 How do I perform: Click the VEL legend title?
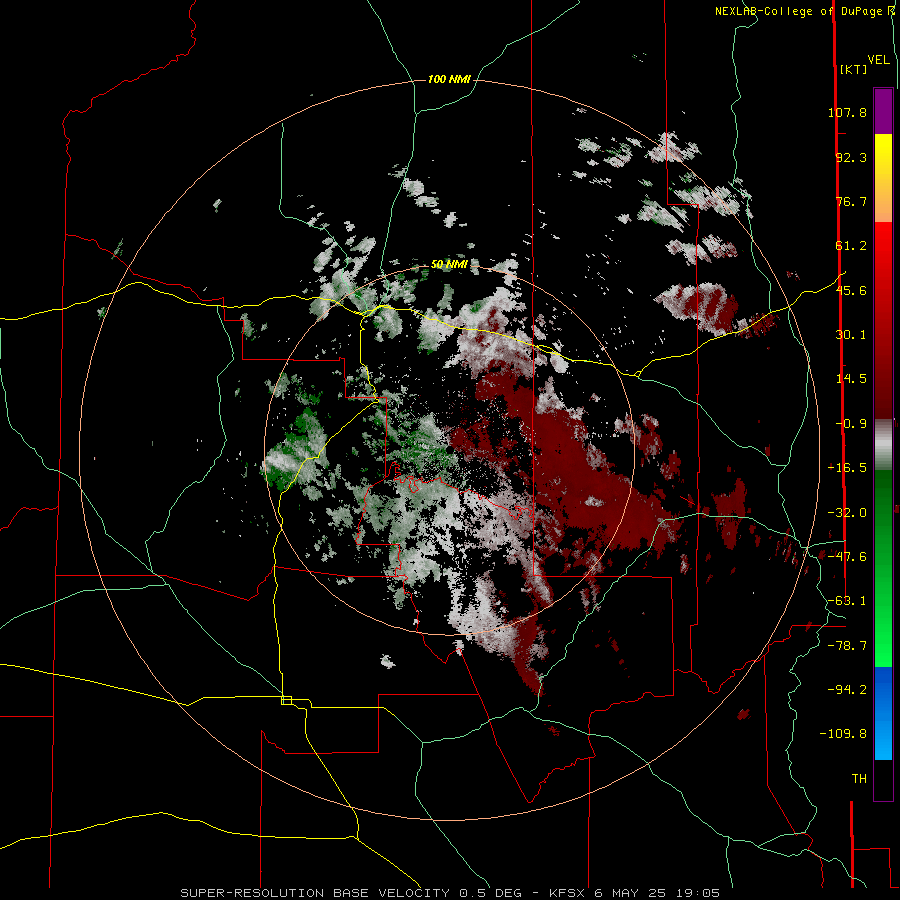(x=878, y=60)
